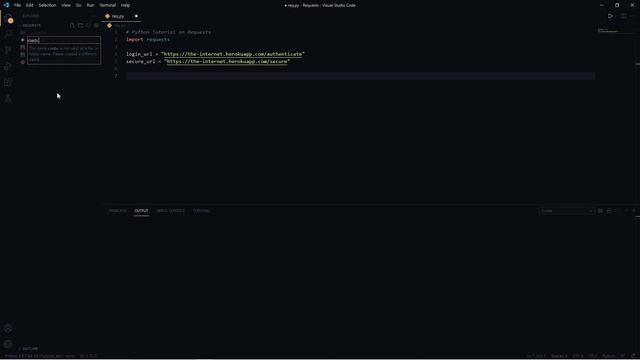Click Python language mode in status bar
The width and height of the screenshot is (640, 360).
pos(609,356)
